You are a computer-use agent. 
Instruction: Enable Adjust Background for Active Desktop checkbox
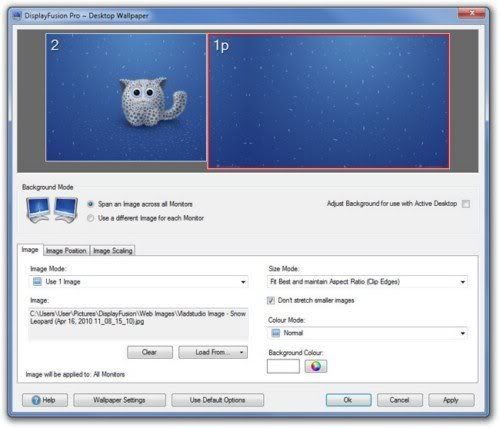466,204
